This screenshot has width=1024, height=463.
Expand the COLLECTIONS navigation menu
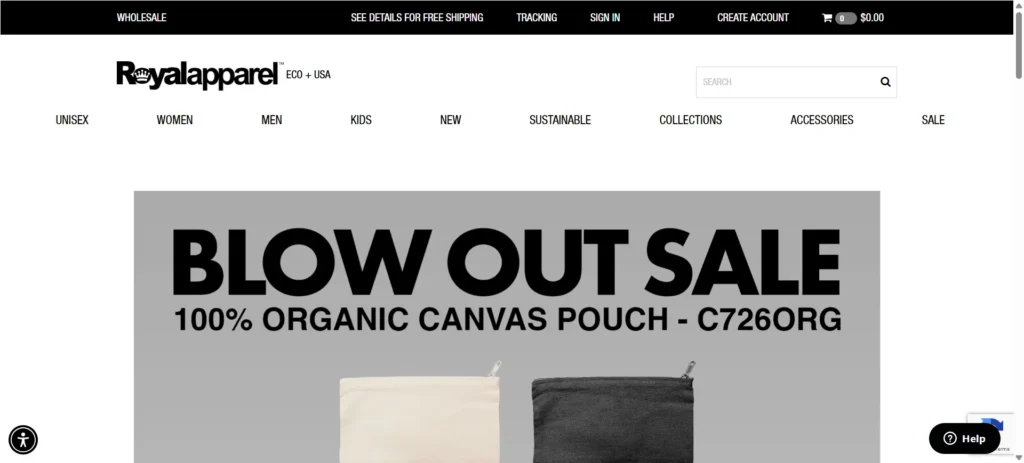click(690, 120)
